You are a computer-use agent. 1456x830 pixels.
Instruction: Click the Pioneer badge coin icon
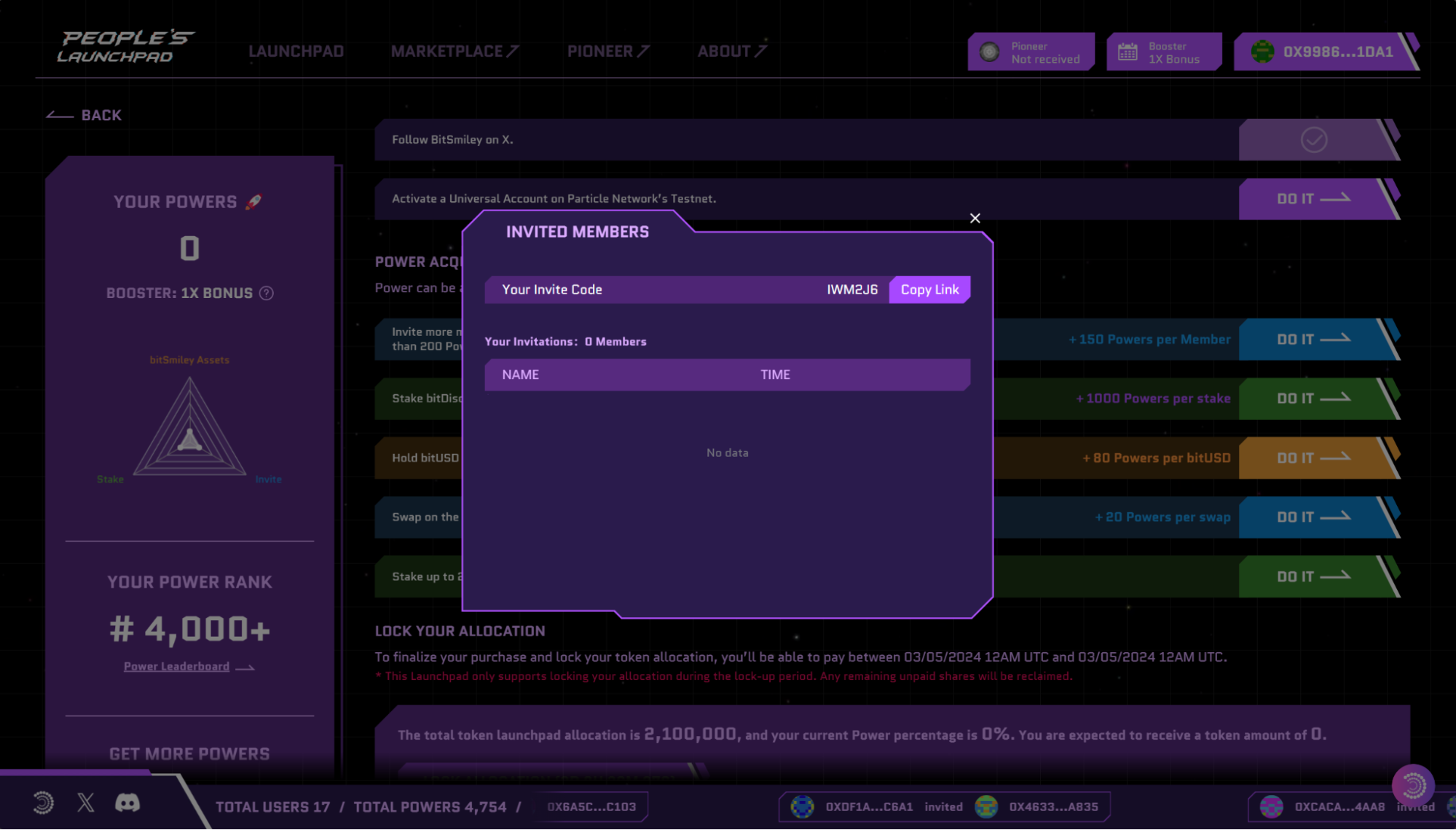(x=989, y=52)
